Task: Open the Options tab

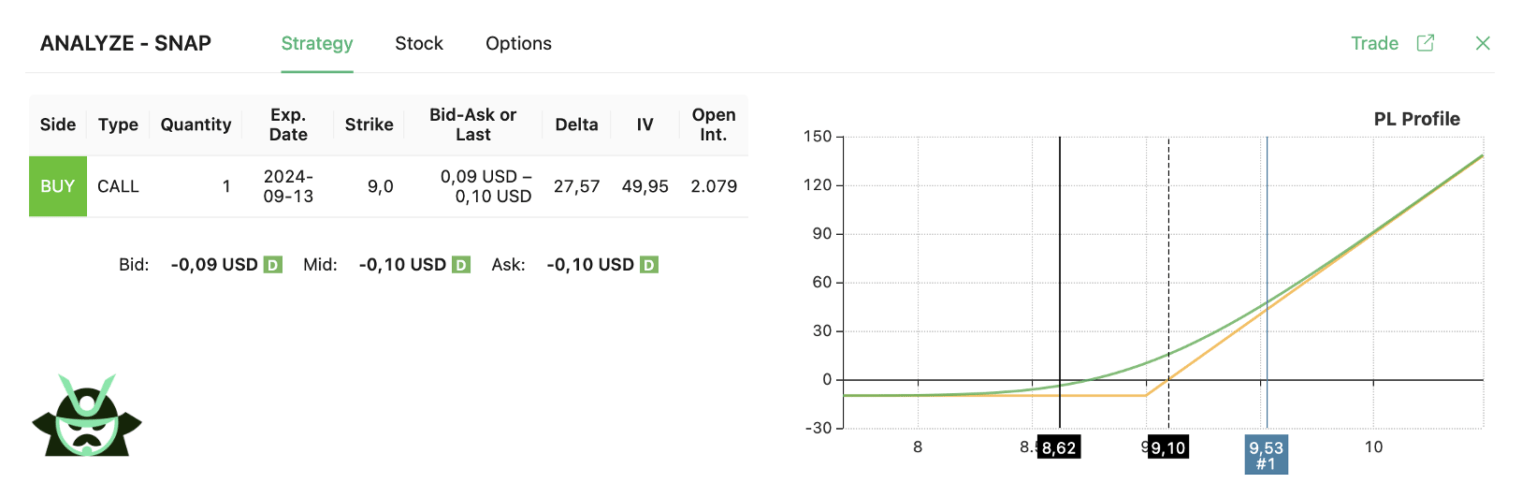Action: tap(518, 44)
